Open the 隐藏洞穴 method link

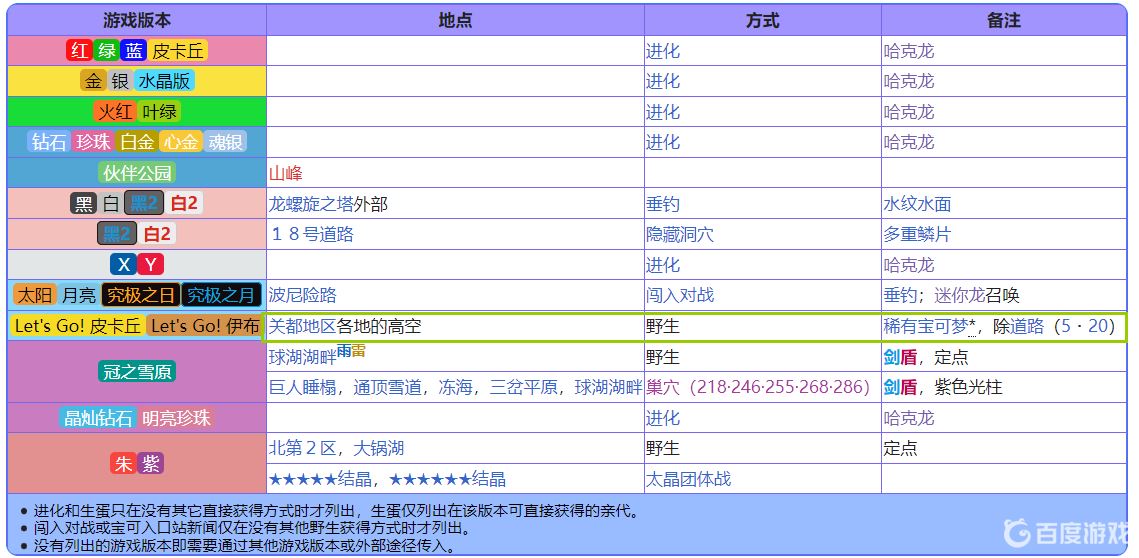pos(680,235)
